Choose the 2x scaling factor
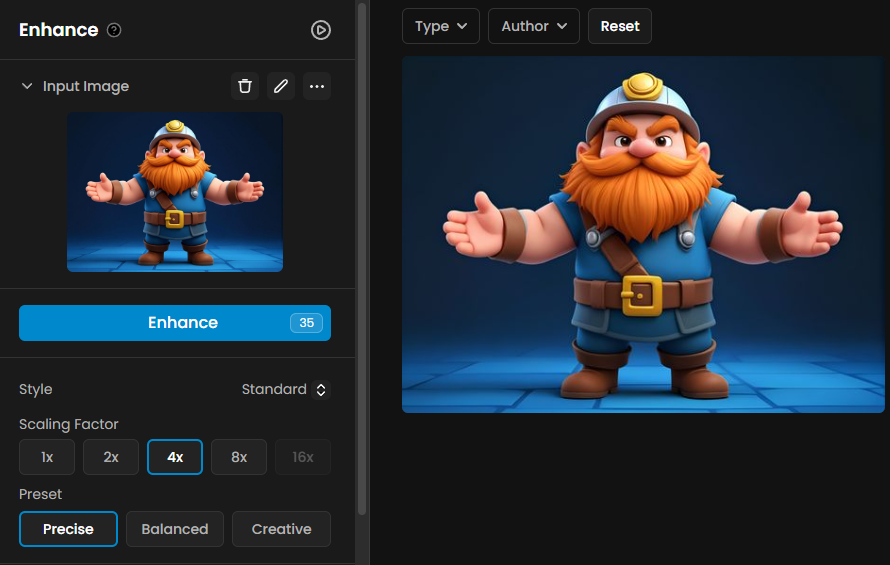The image size is (890, 565). pos(111,457)
